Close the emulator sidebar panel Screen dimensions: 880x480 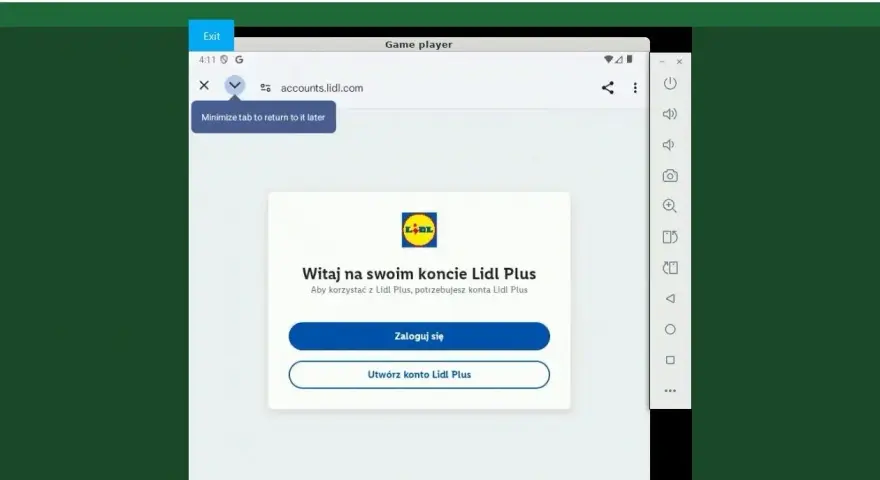680,62
